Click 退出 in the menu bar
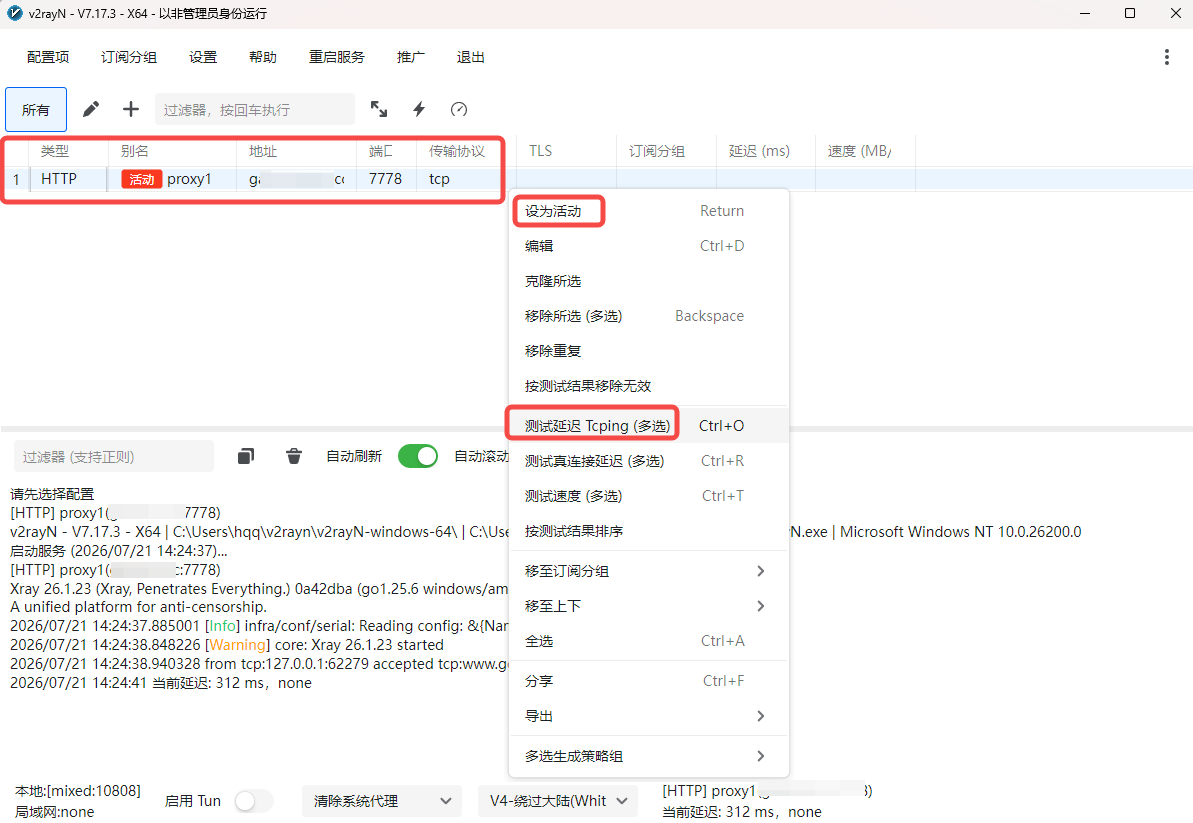The height and width of the screenshot is (823, 1193). 470,57
